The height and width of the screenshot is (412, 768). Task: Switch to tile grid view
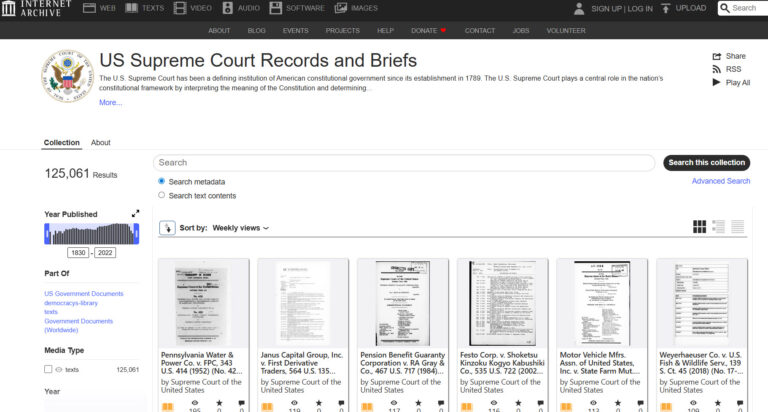699,226
